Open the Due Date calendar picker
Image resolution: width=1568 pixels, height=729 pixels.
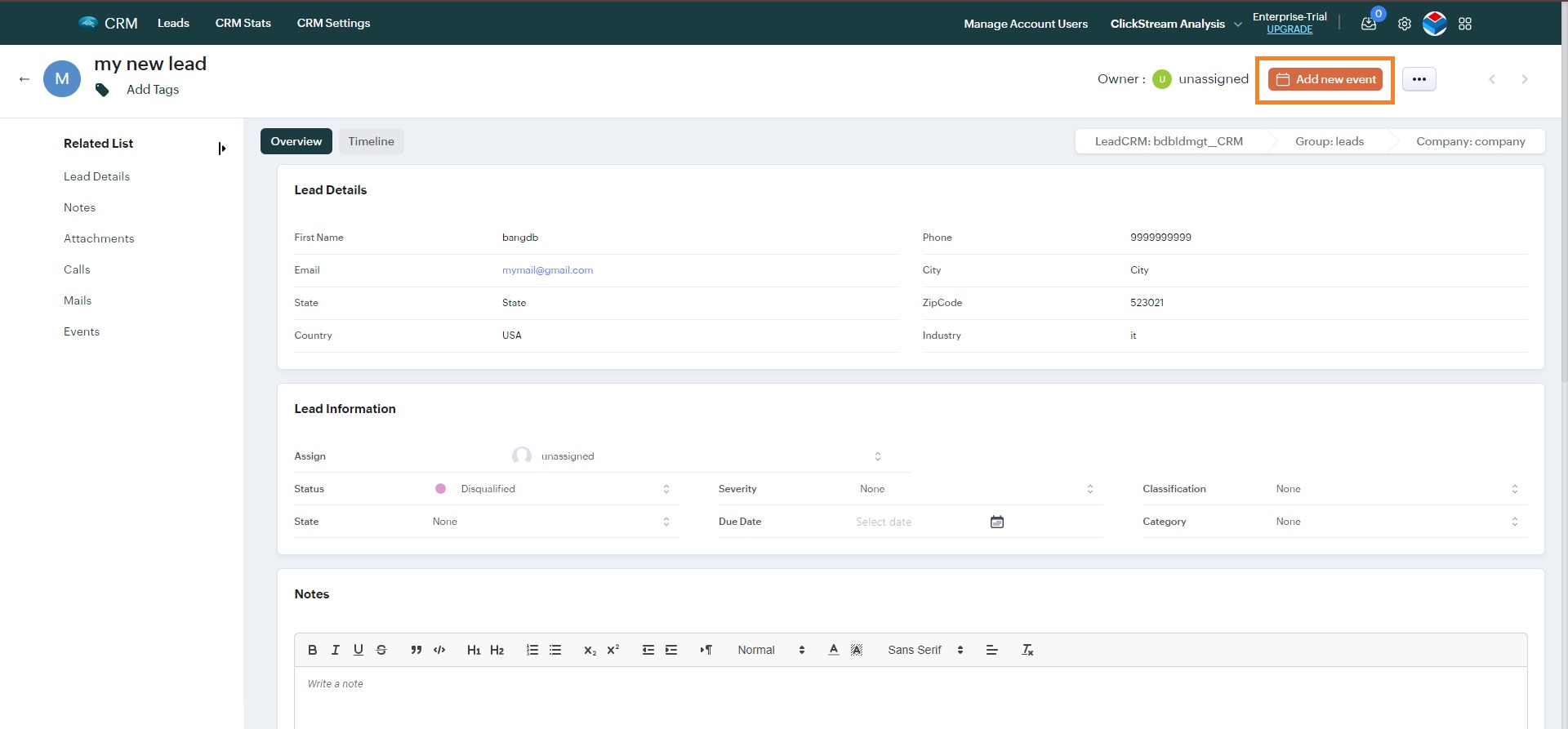[x=996, y=522]
